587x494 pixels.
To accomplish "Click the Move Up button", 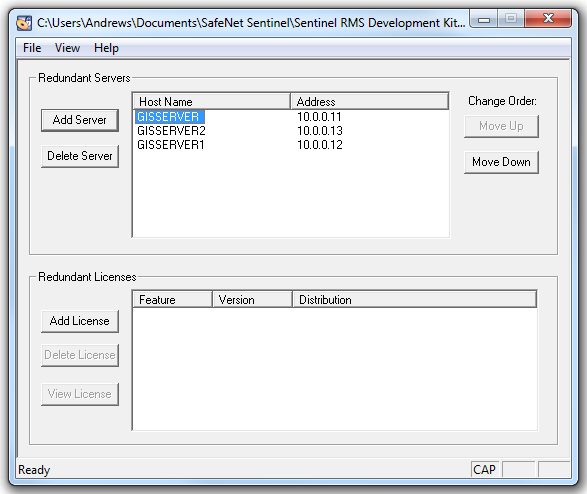I will (x=501, y=126).
